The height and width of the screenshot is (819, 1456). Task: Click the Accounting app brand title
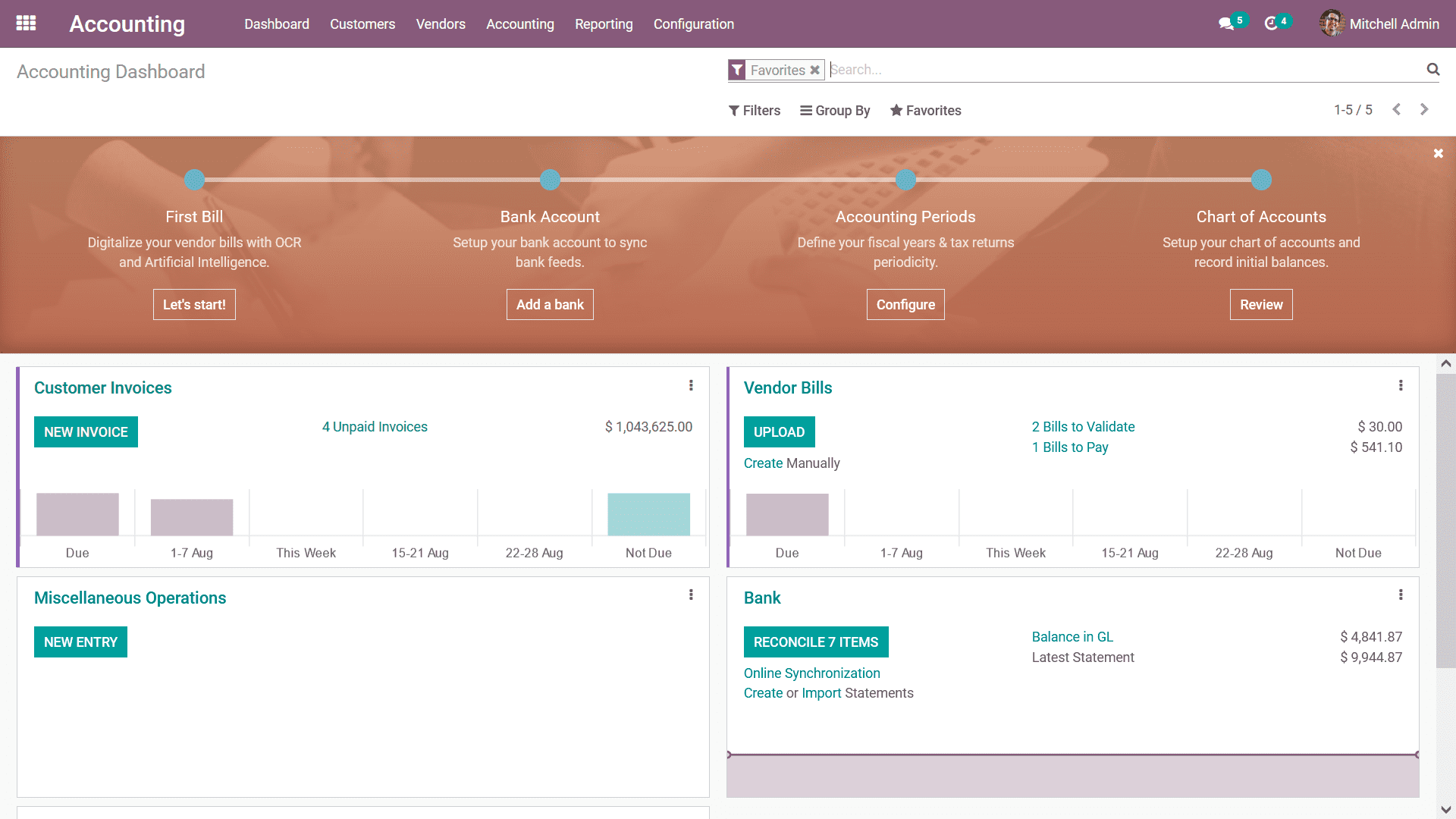pyautogui.click(x=127, y=24)
